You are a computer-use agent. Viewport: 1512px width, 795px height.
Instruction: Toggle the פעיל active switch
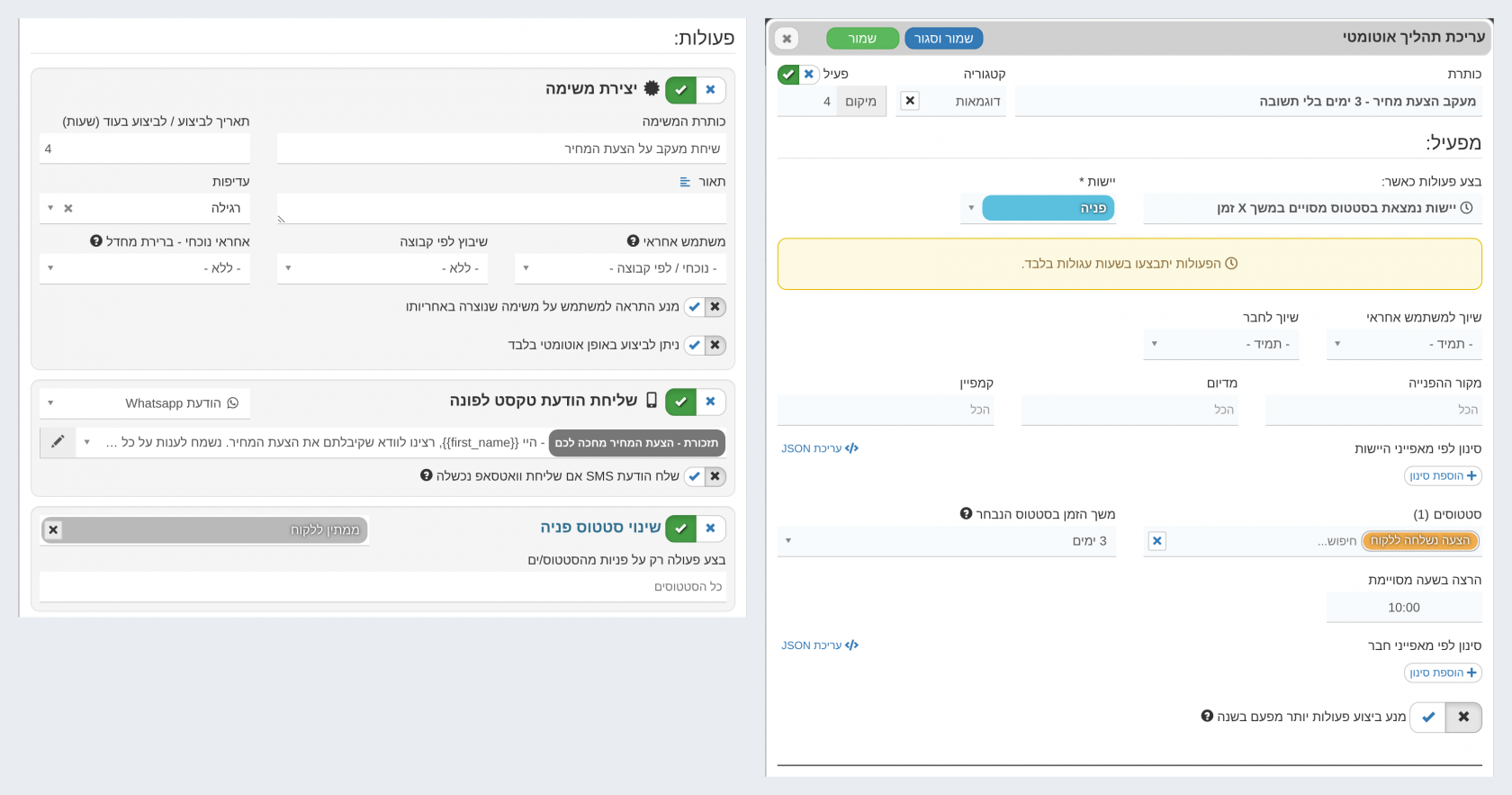pos(798,74)
